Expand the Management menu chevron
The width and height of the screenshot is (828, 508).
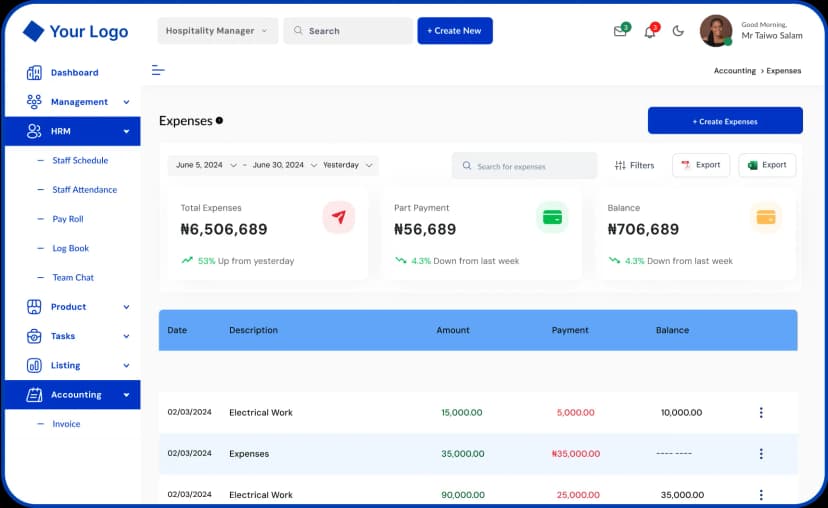pyautogui.click(x=126, y=102)
